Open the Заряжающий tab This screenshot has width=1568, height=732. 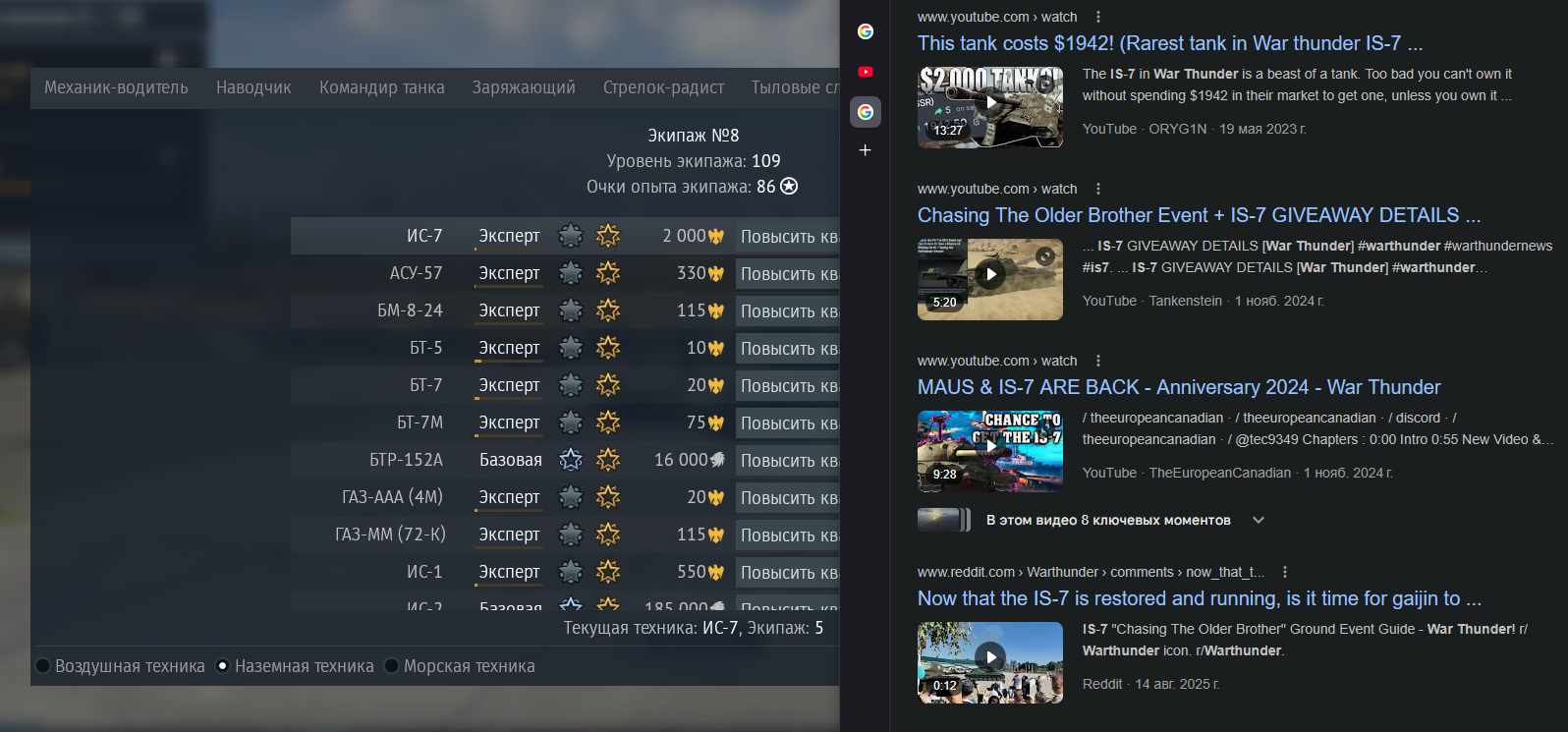pyautogui.click(x=524, y=87)
